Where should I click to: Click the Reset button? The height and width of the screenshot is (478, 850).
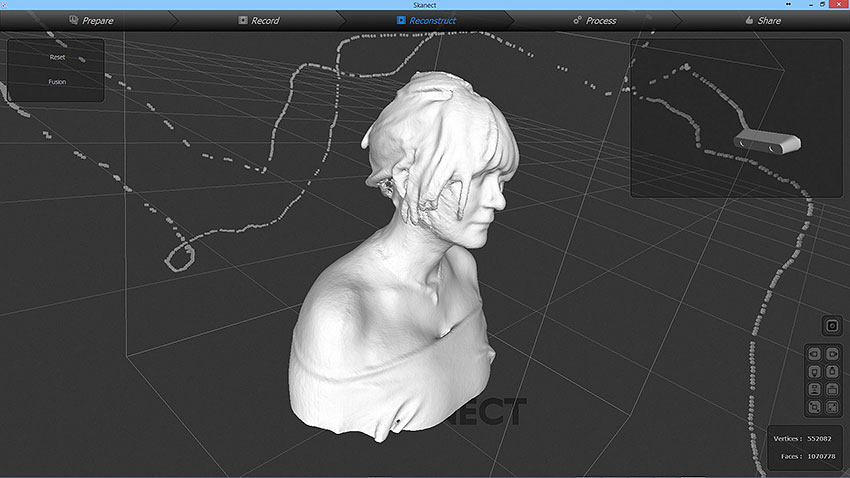point(57,57)
